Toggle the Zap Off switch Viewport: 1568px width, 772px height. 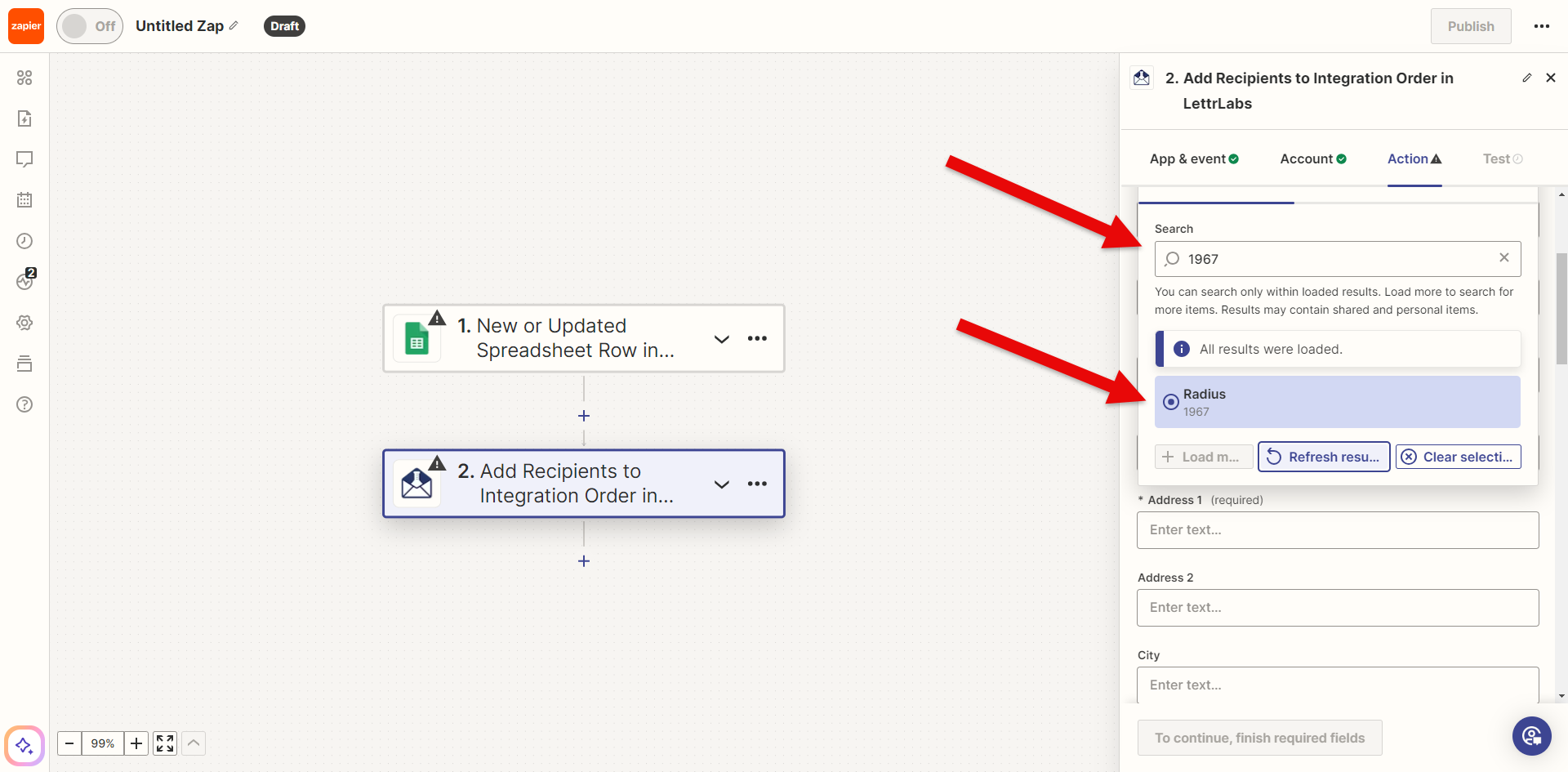coord(90,26)
